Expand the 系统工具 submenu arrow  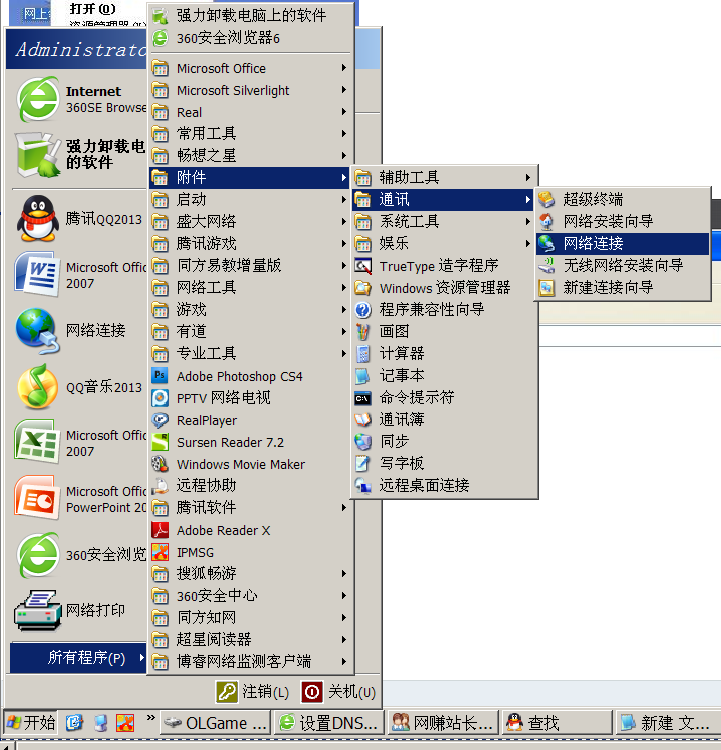pos(527,221)
